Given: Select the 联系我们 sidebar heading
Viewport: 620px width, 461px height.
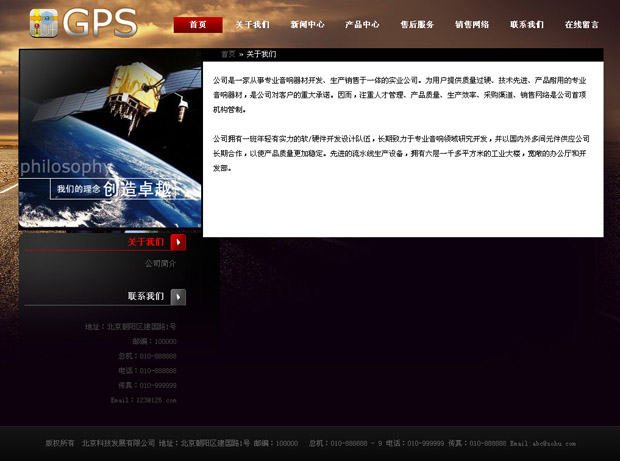Looking at the screenshot, I should click(x=145, y=296).
